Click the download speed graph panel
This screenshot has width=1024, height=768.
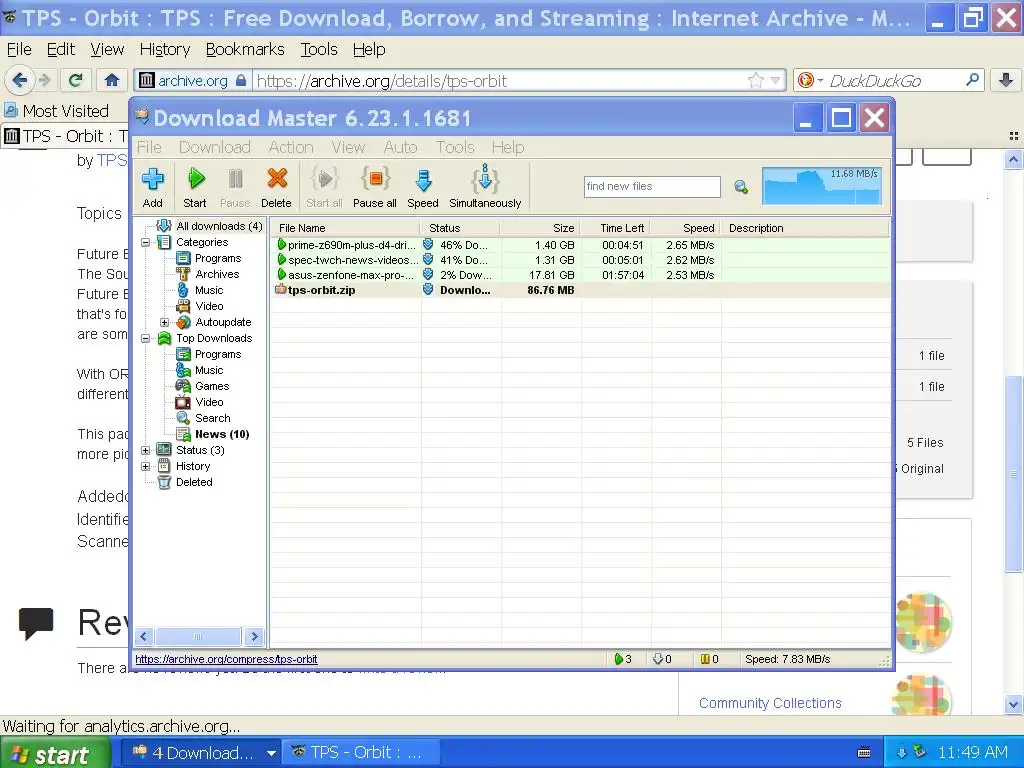click(822, 187)
